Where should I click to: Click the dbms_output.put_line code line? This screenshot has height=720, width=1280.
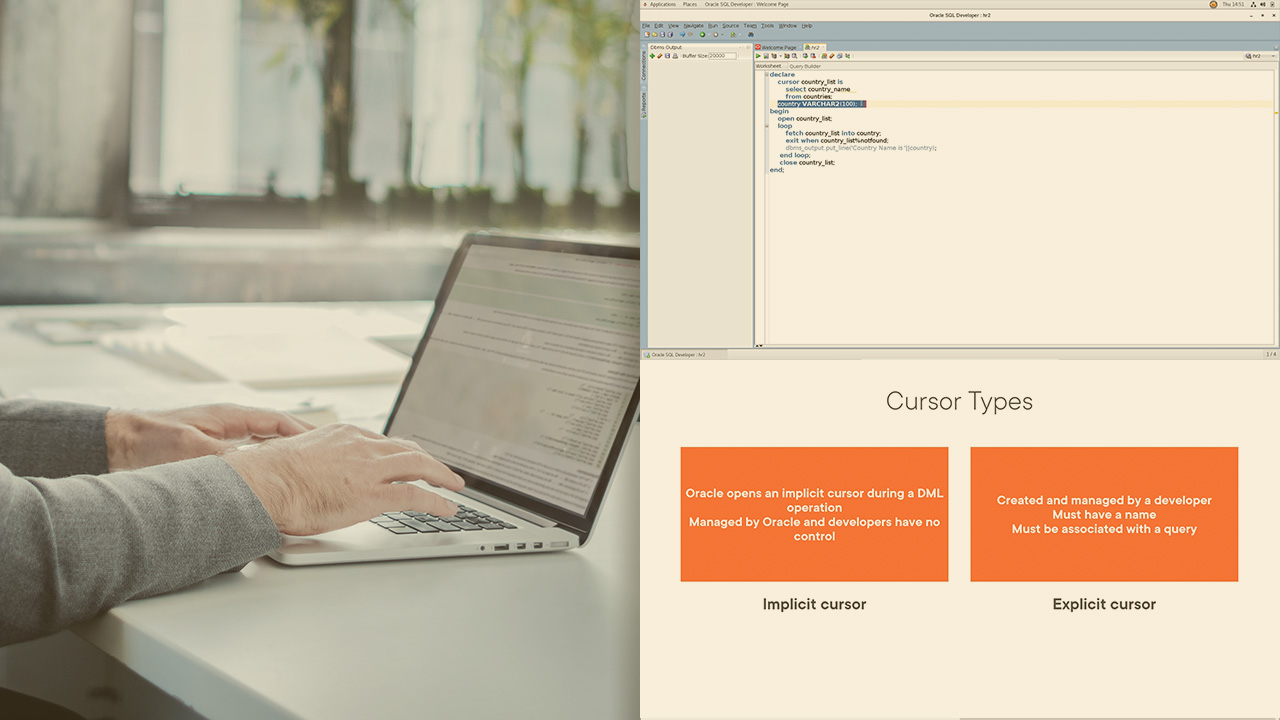(861, 148)
